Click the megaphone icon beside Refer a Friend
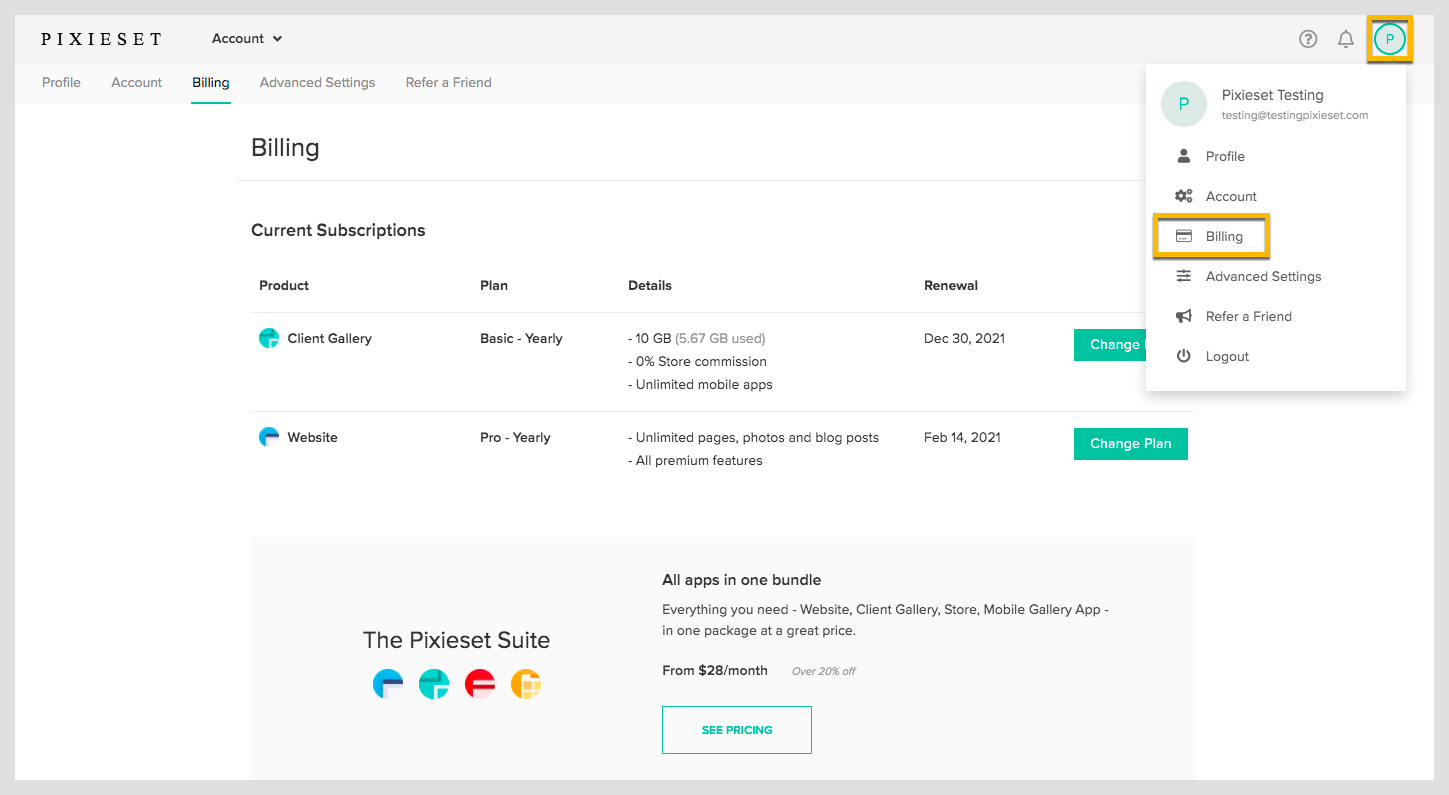1449x795 pixels. tap(1184, 316)
